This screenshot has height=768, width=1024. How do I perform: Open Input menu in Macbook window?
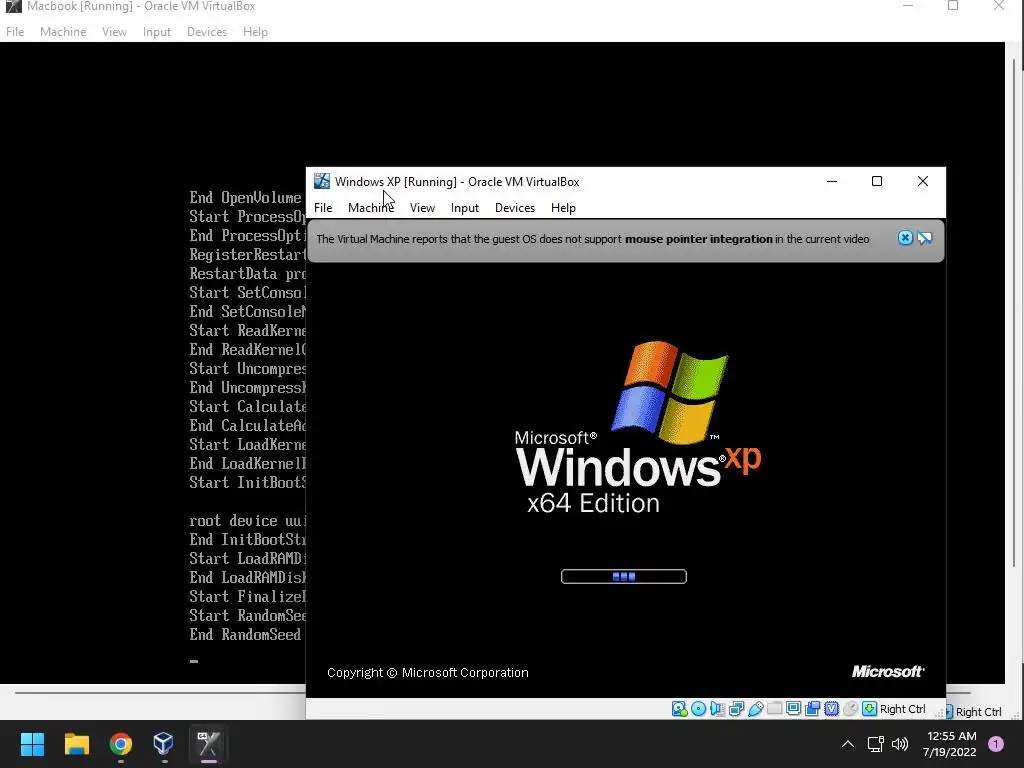click(x=157, y=32)
